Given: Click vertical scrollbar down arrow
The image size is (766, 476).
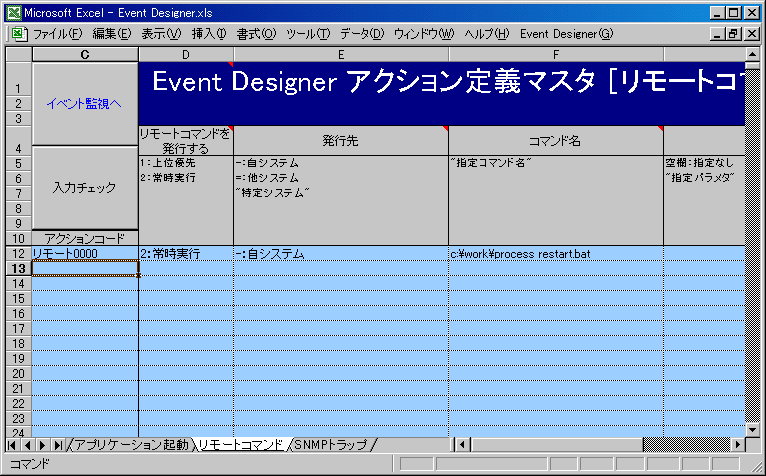Looking at the screenshot, I should tap(752, 430).
